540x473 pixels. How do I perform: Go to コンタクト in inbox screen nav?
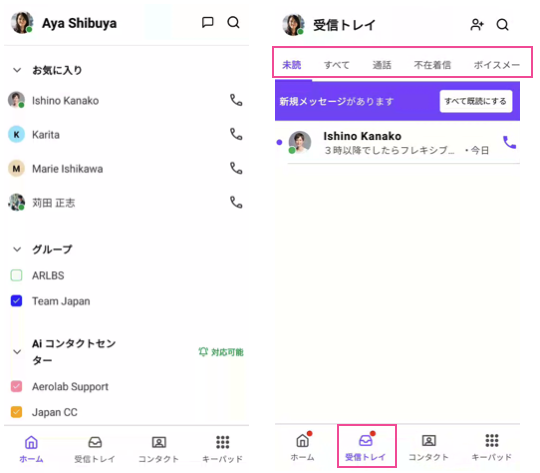[429, 447]
